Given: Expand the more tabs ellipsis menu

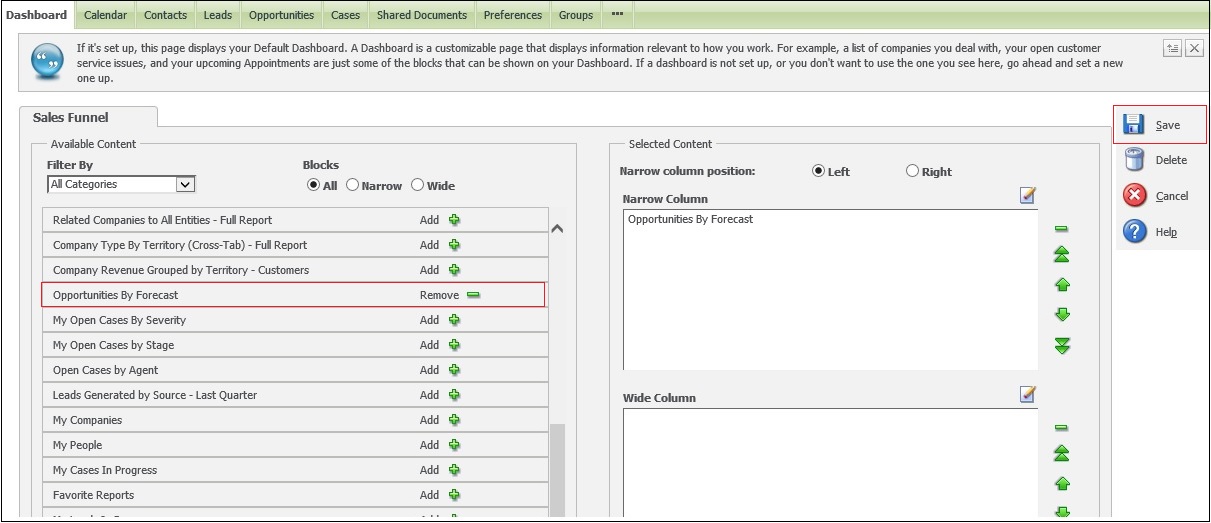Looking at the screenshot, I should click(x=617, y=15).
